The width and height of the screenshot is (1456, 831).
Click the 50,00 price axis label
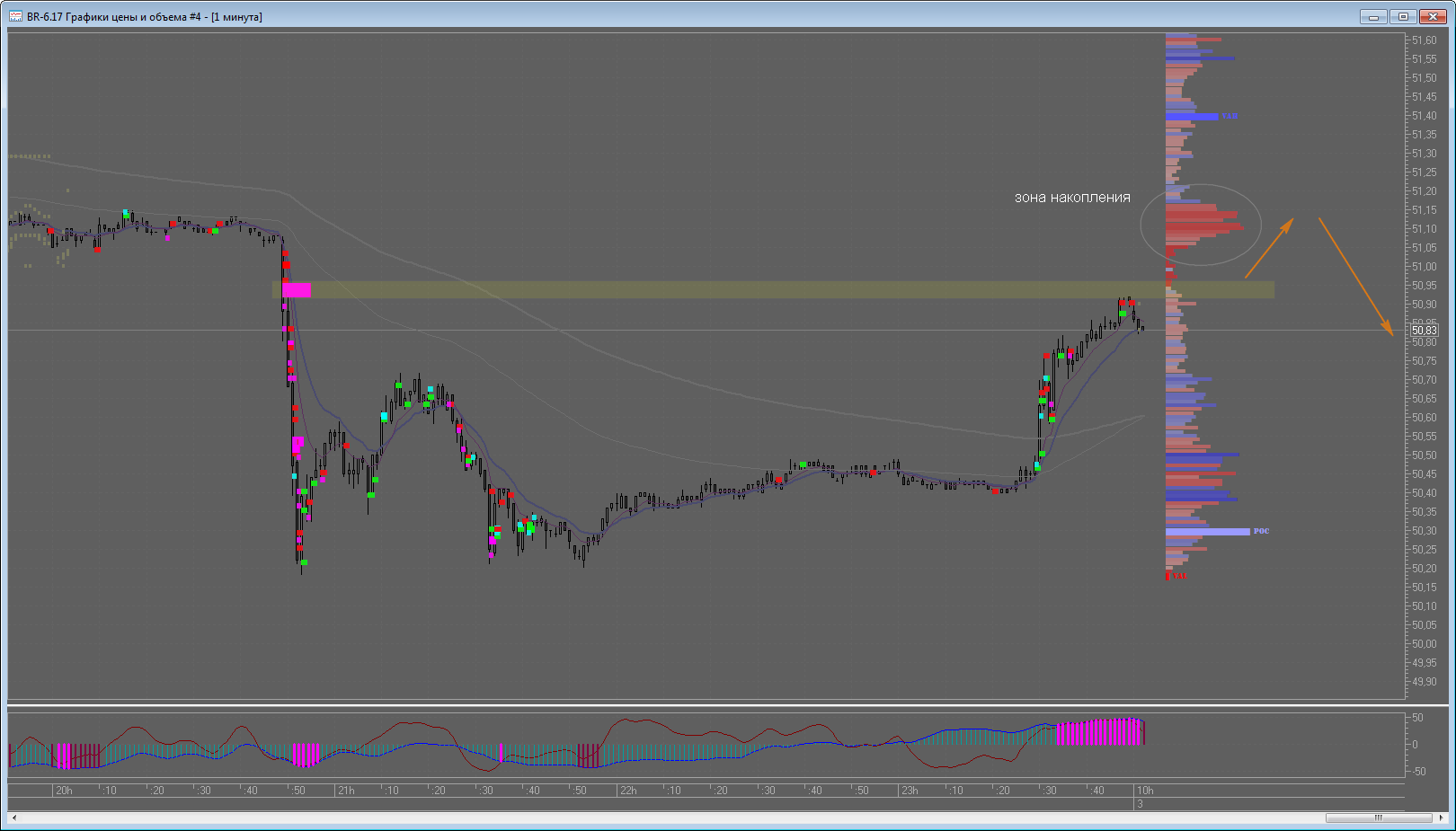(x=1425, y=644)
